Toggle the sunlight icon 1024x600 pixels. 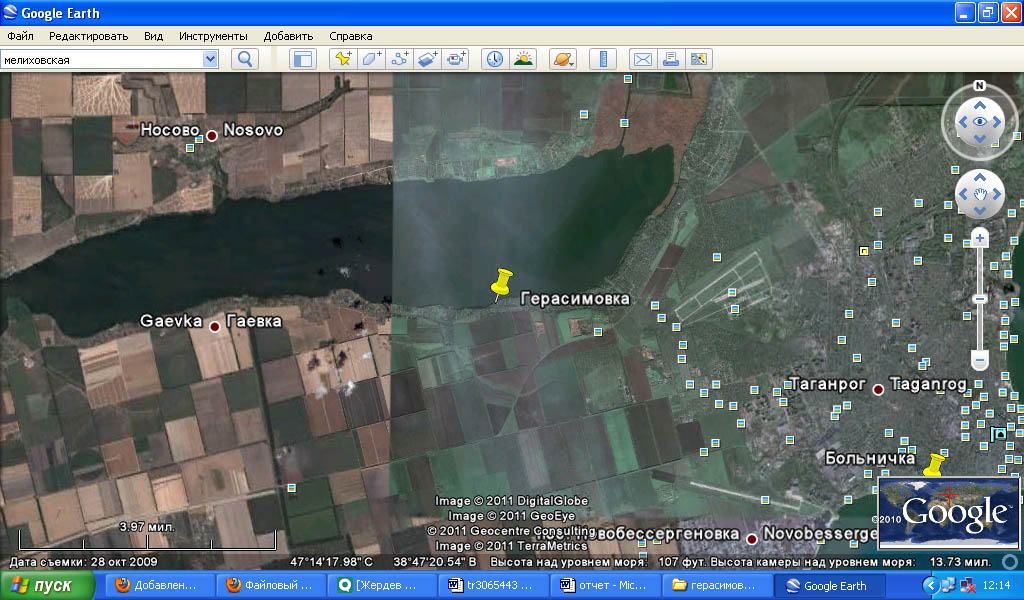[x=523, y=59]
